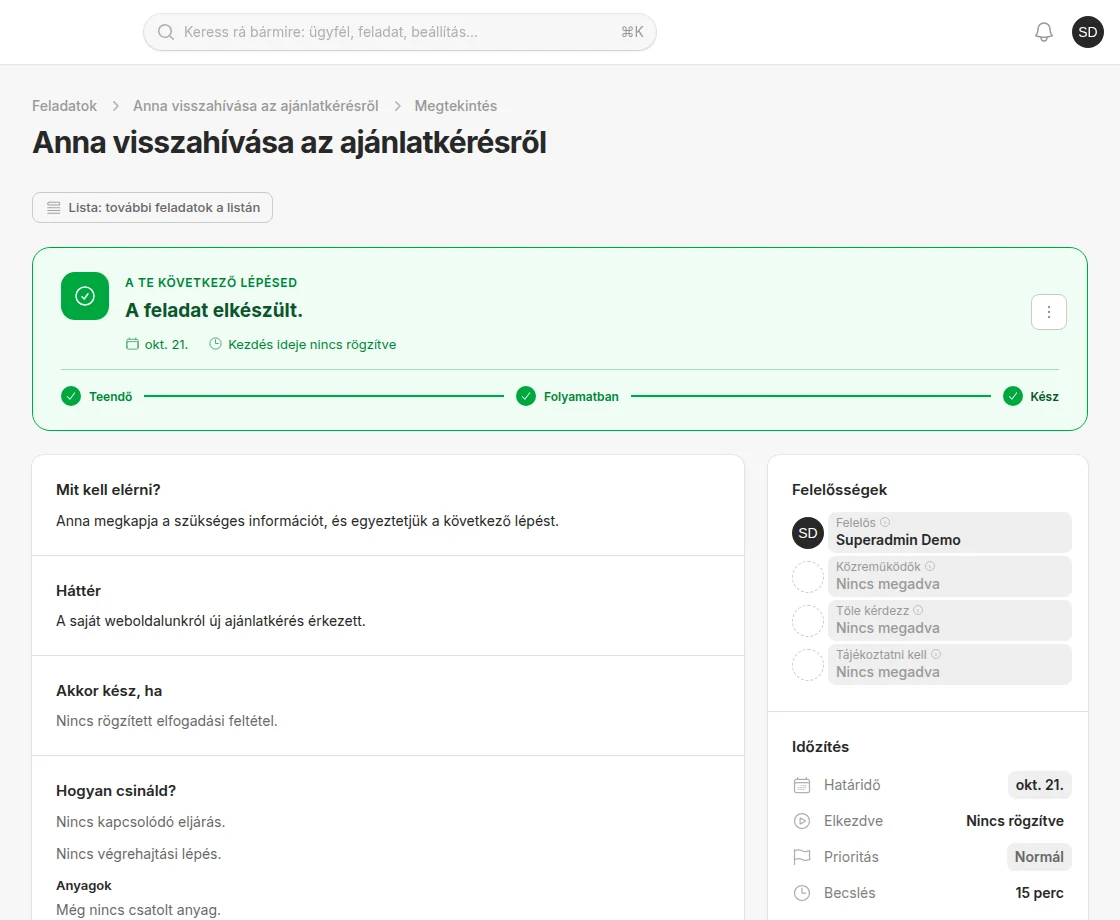Click the Becslés clock icon
The height and width of the screenshot is (920, 1120).
tap(802, 893)
